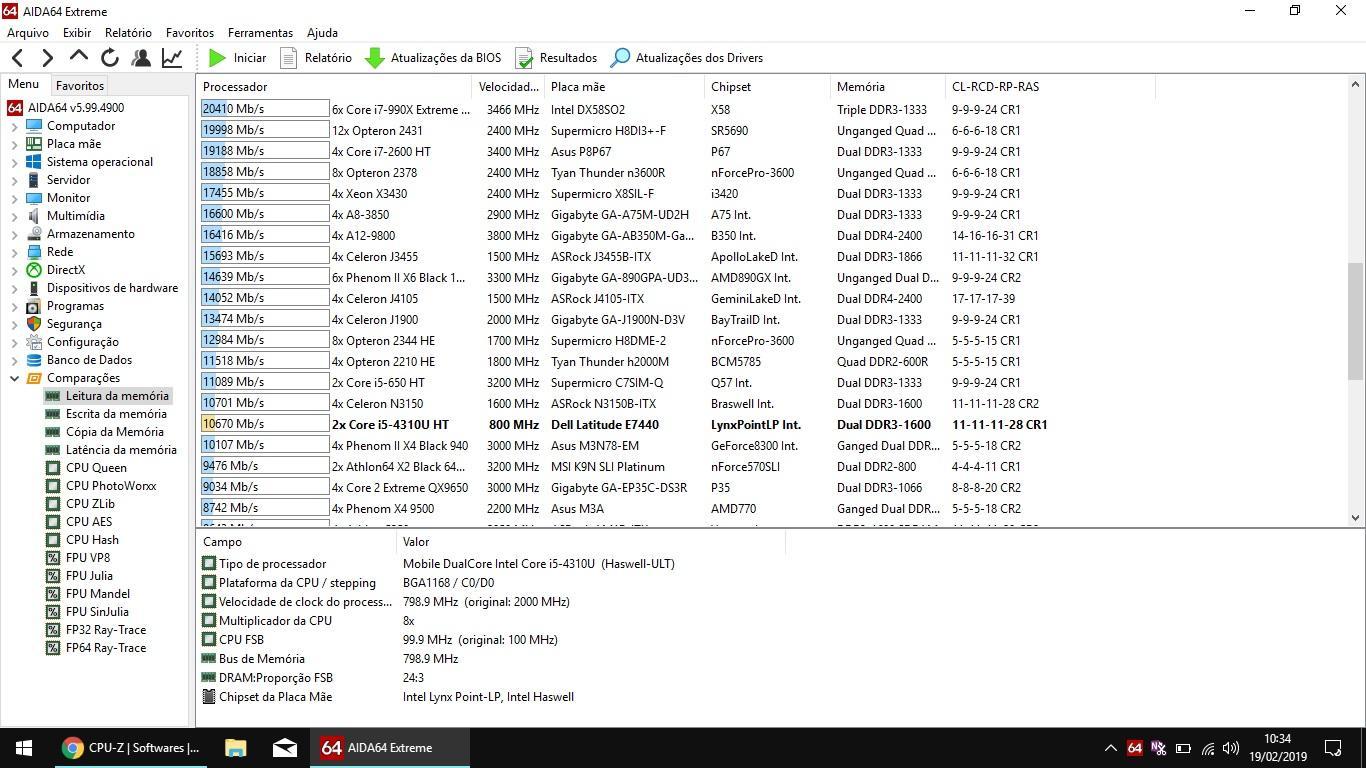Screen dimensions: 1366x768
Task: Expand the Monitor tree node
Action: tap(14, 198)
